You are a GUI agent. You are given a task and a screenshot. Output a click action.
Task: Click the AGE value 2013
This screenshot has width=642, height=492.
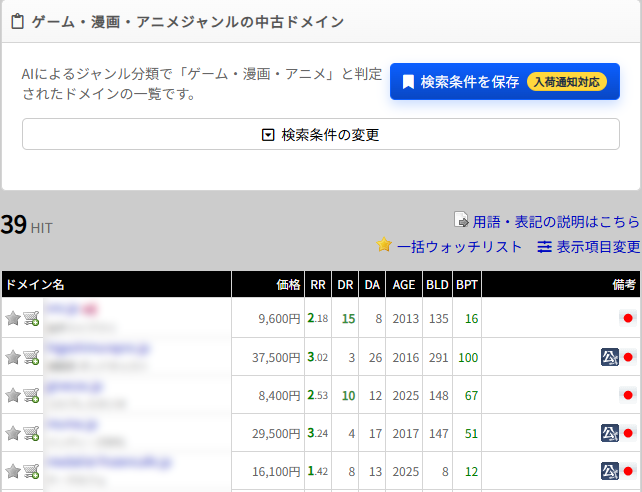(406, 318)
